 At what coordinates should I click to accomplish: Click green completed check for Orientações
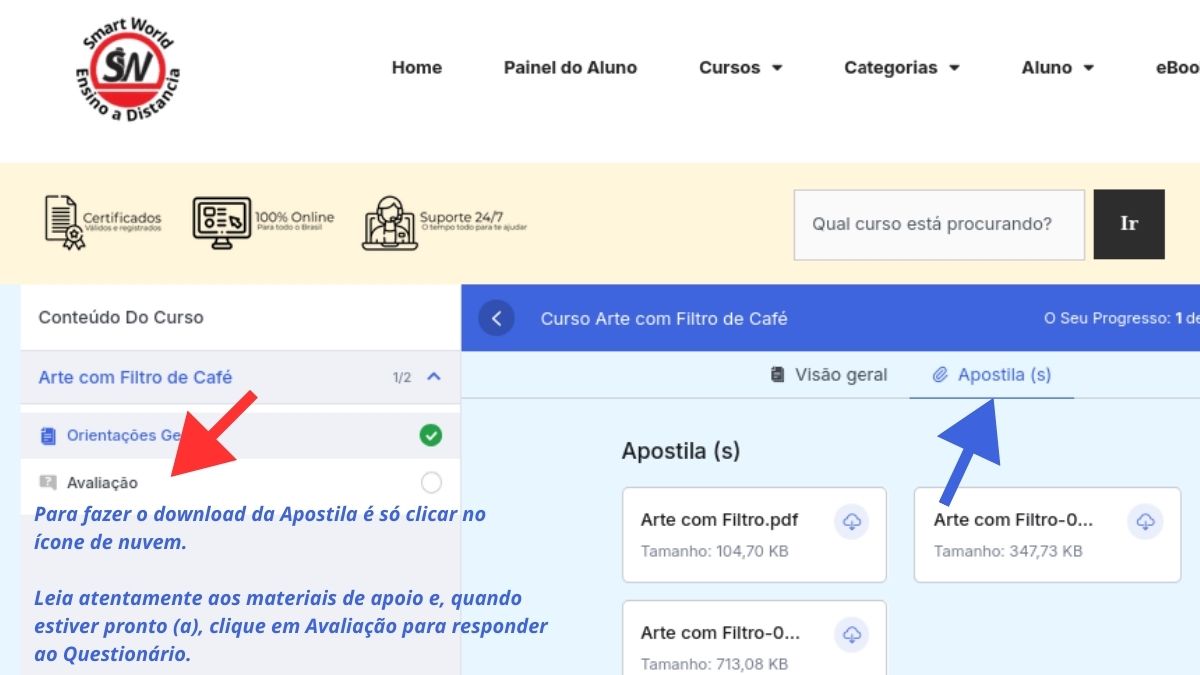click(x=431, y=435)
